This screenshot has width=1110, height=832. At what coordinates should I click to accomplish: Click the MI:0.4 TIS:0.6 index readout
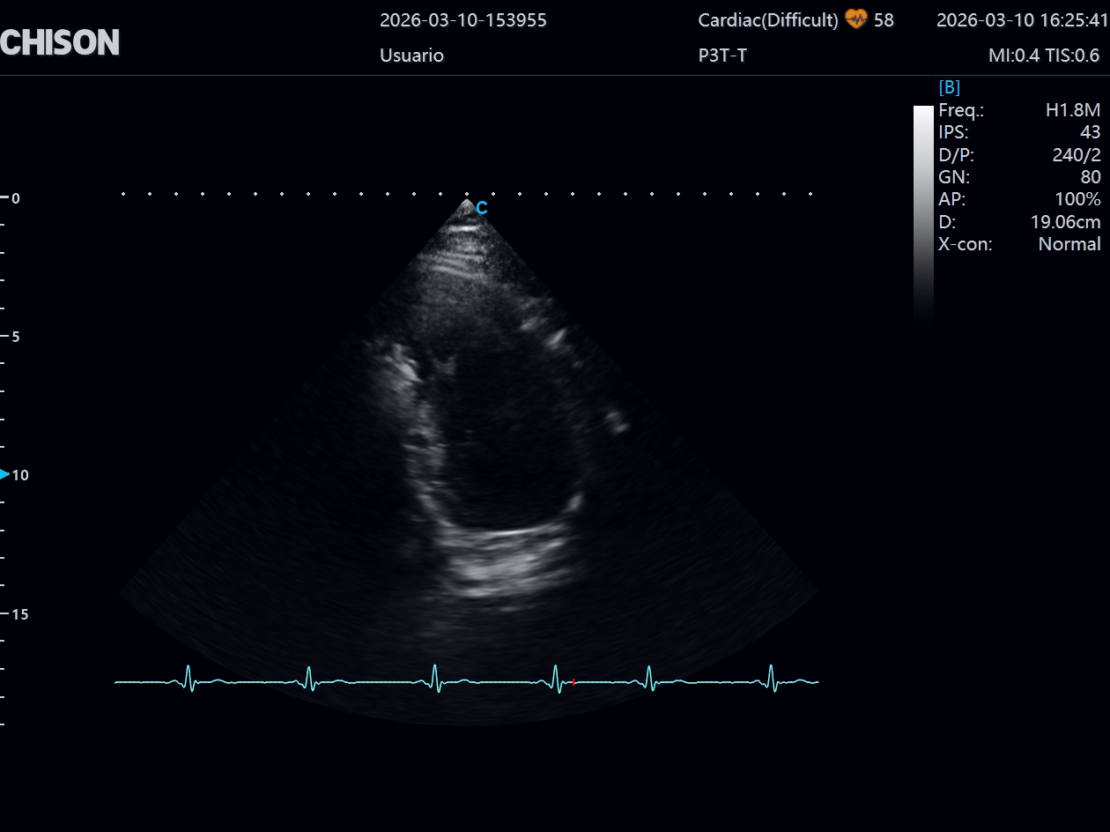click(x=1043, y=56)
